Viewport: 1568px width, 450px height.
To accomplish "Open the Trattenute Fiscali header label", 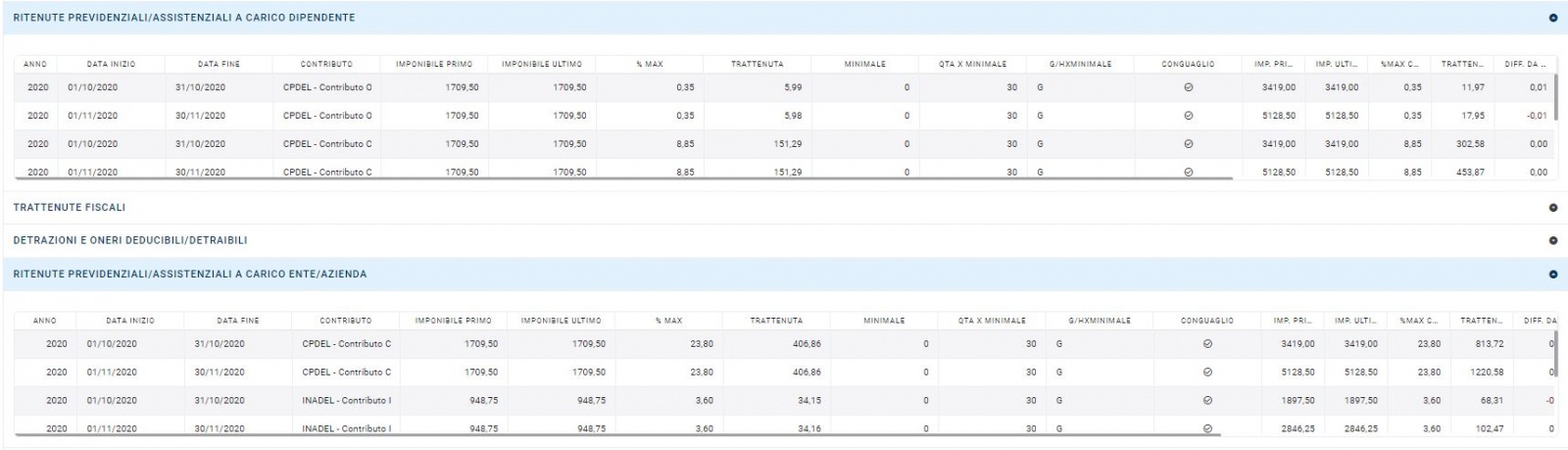I will point(70,208).
